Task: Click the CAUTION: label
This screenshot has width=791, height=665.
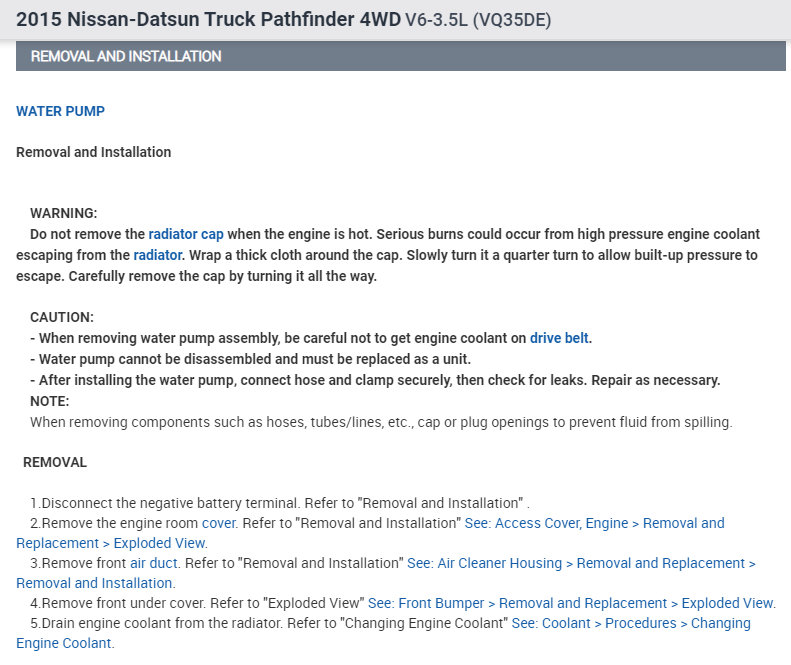Action: coord(61,317)
